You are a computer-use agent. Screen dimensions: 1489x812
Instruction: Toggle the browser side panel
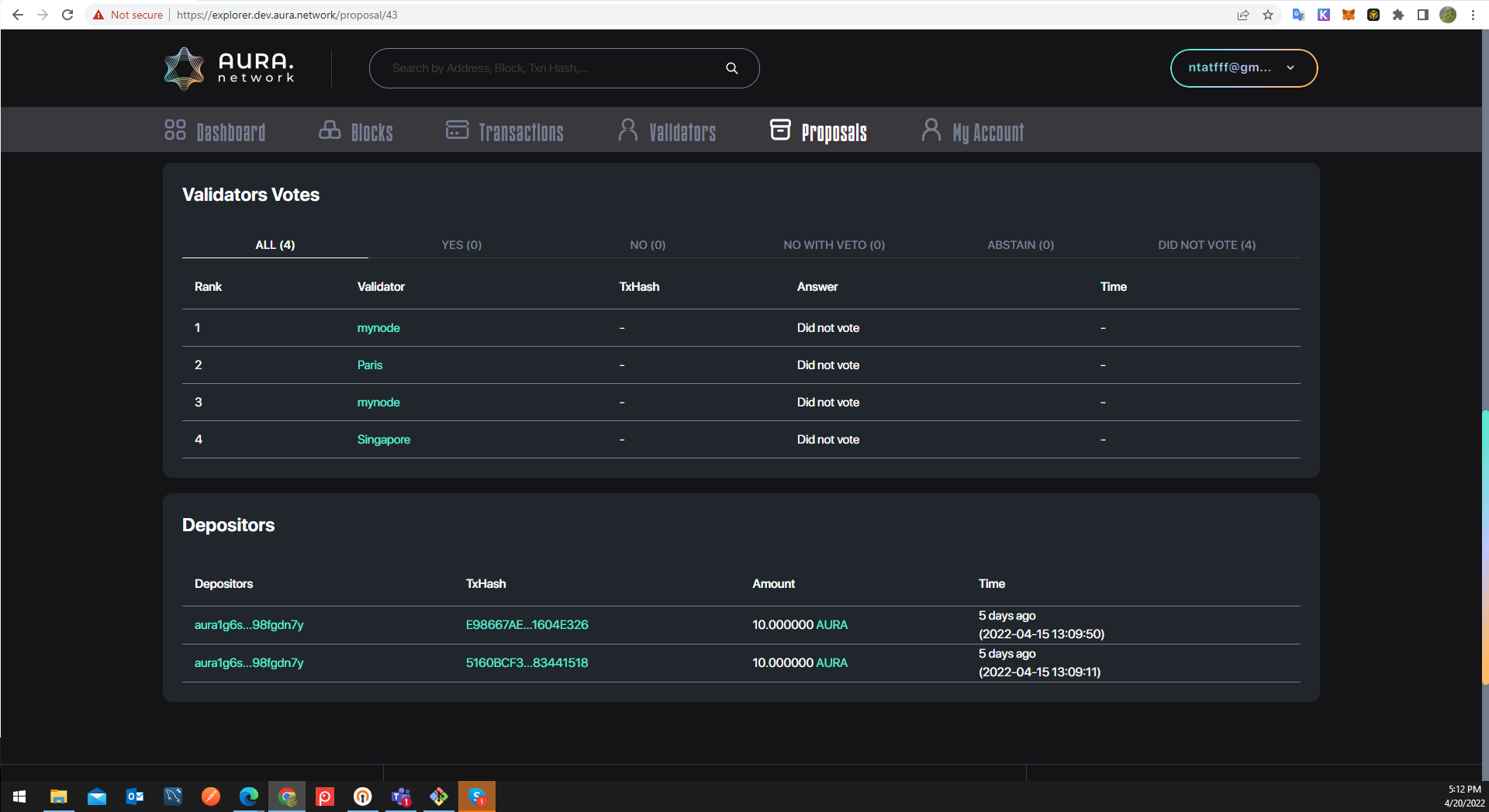tap(1423, 15)
